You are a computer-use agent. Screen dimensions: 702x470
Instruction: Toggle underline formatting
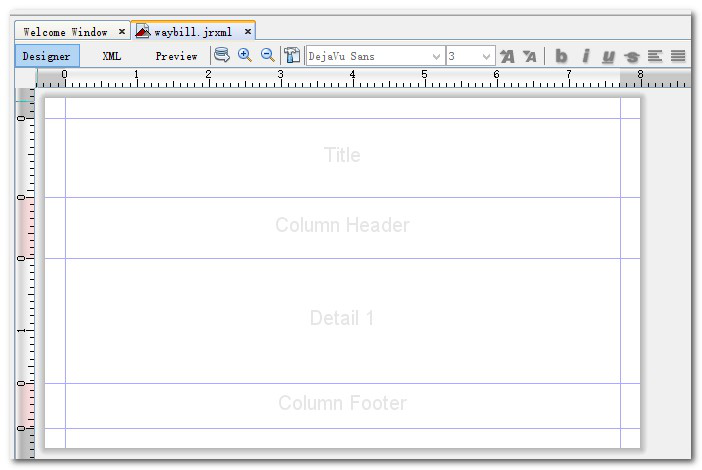[608, 57]
